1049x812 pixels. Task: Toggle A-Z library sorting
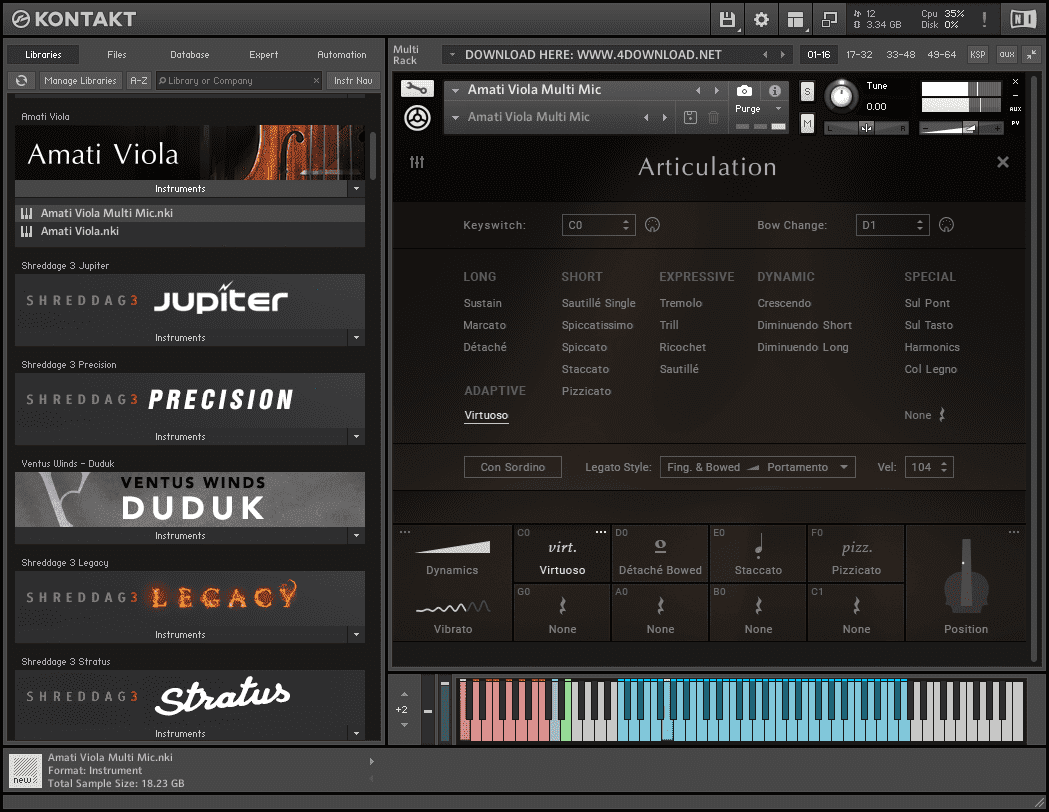point(138,80)
